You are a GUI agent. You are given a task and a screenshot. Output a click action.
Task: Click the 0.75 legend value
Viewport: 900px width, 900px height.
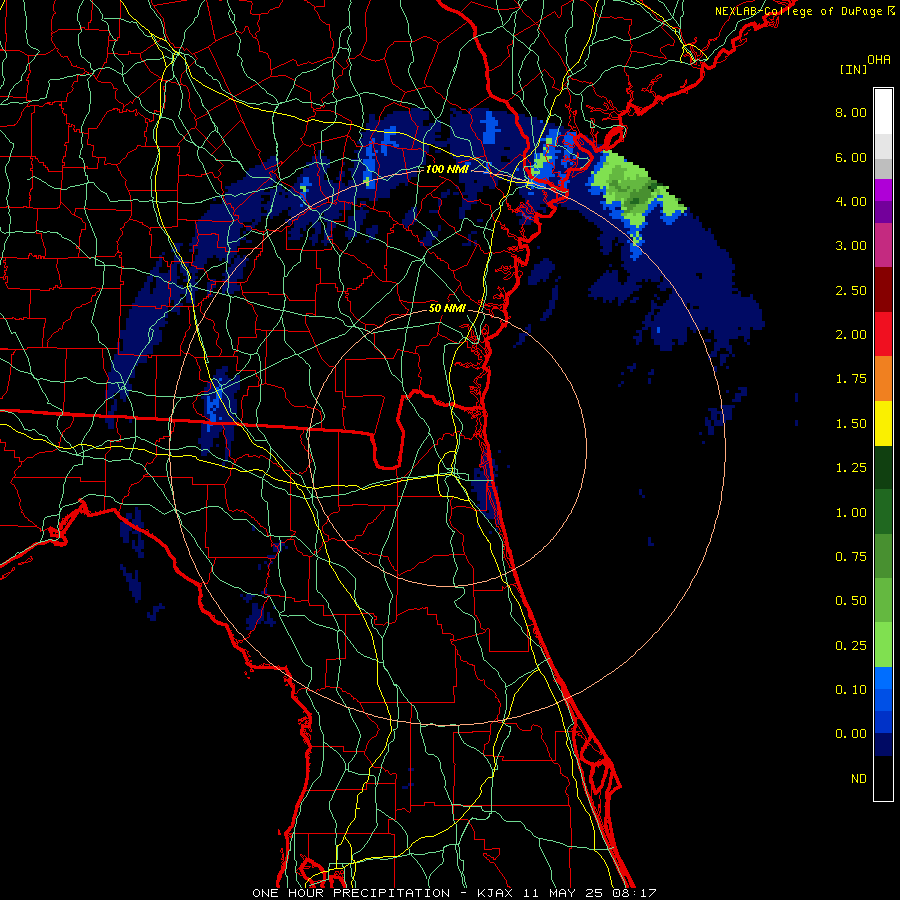coord(851,557)
